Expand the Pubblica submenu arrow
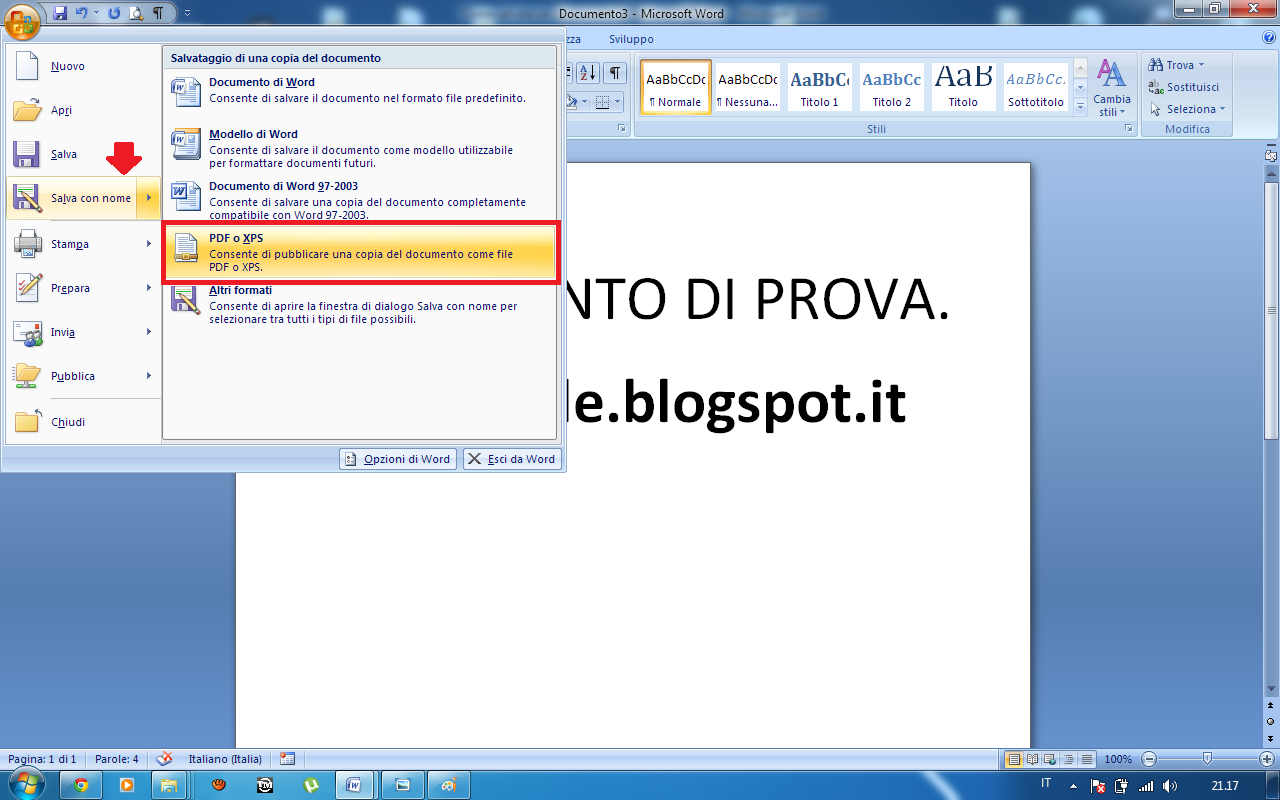 click(x=148, y=376)
